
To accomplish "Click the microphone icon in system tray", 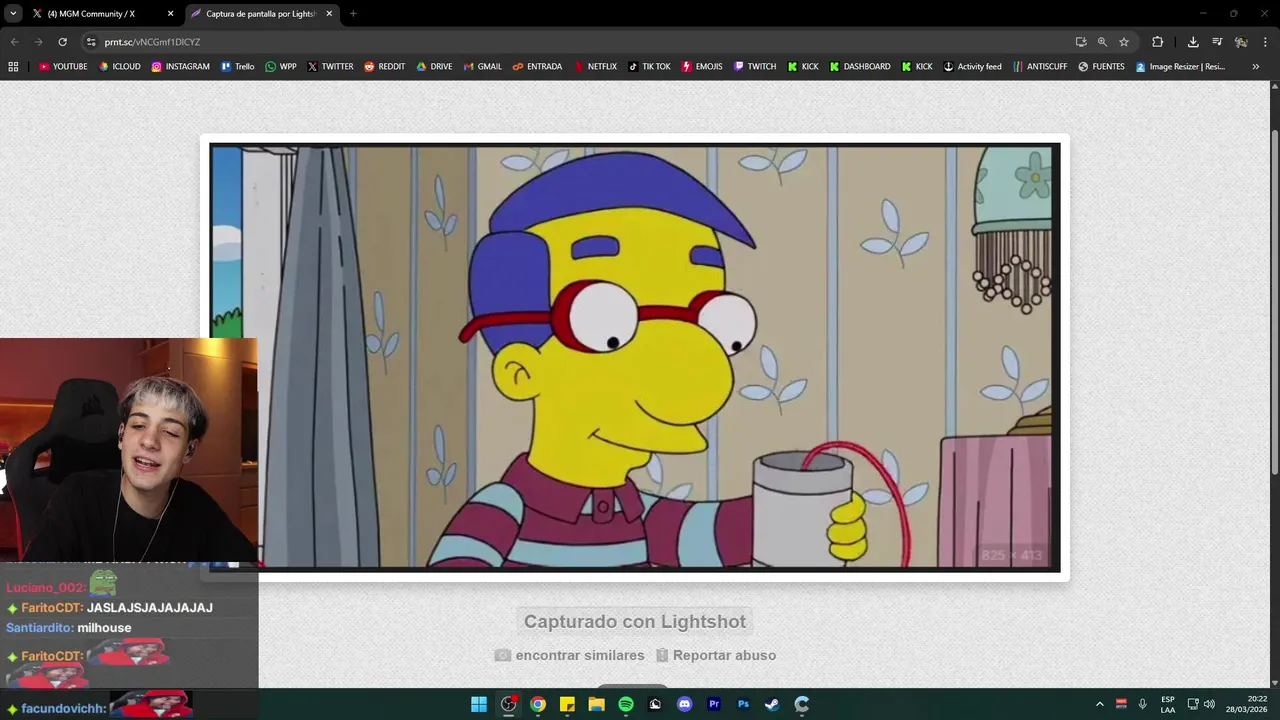I will [1142, 704].
